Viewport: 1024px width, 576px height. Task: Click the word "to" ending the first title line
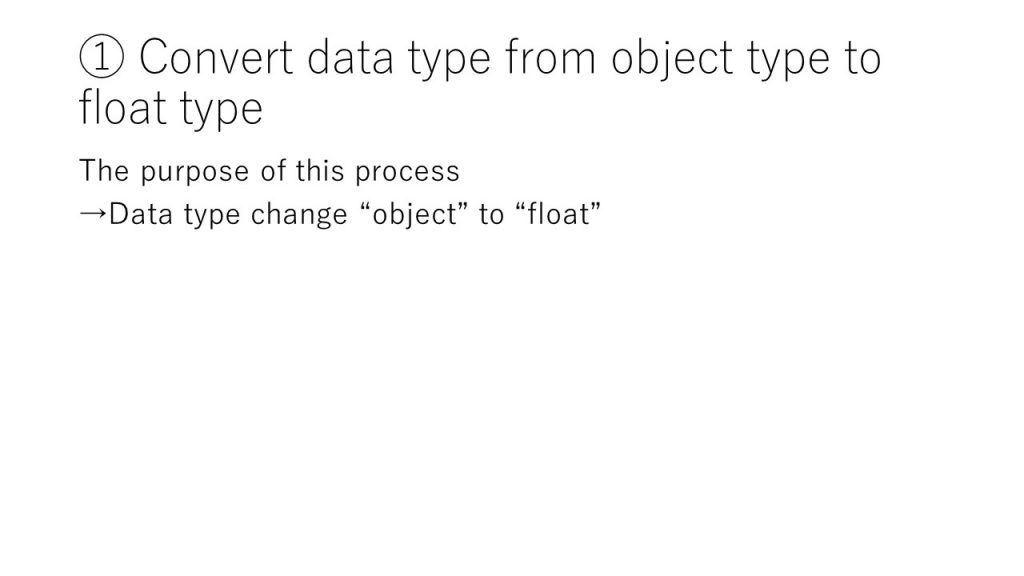click(860, 59)
